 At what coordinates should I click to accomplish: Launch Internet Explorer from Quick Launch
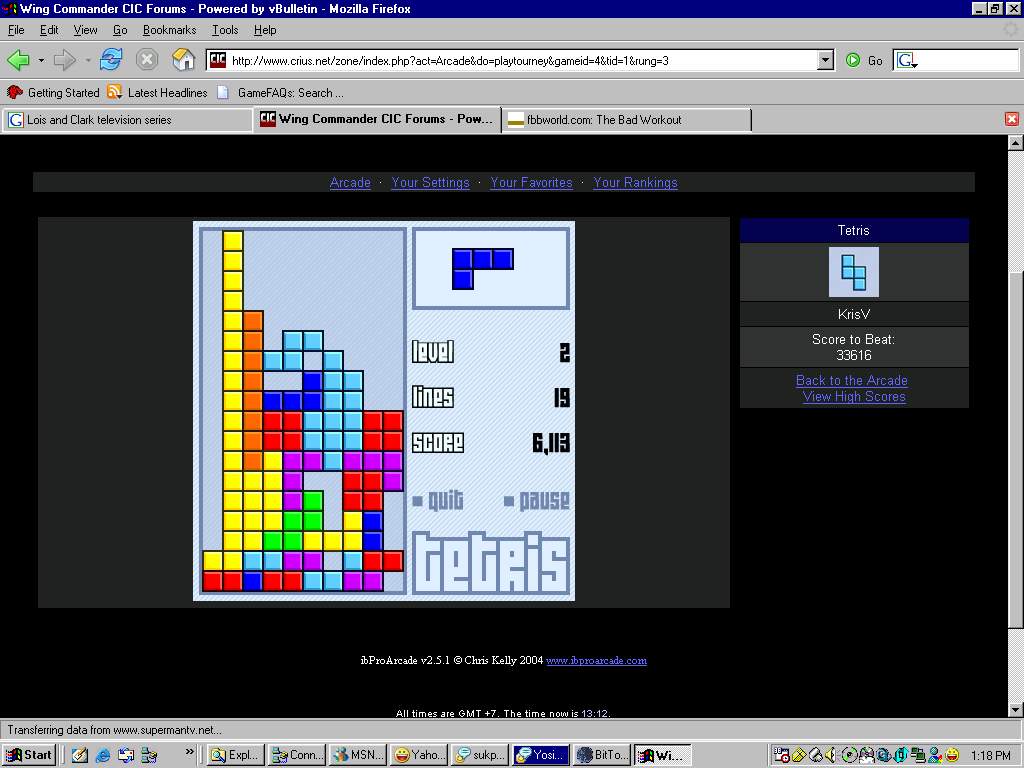click(x=103, y=755)
